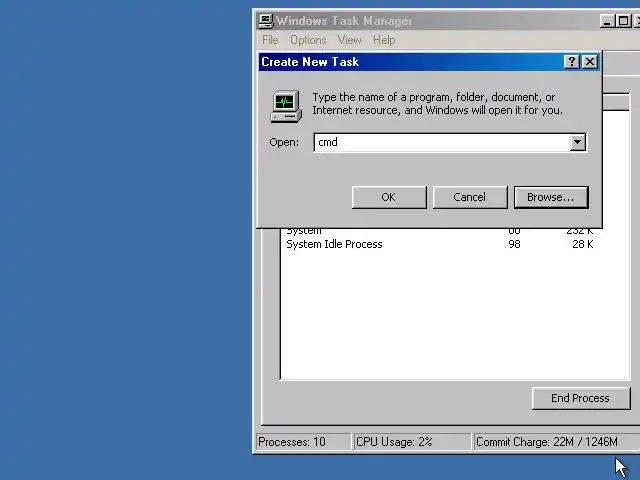Image resolution: width=640 pixels, height=480 pixels.
Task: Open the File menu in Task Manager
Action: [x=270, y=40]
